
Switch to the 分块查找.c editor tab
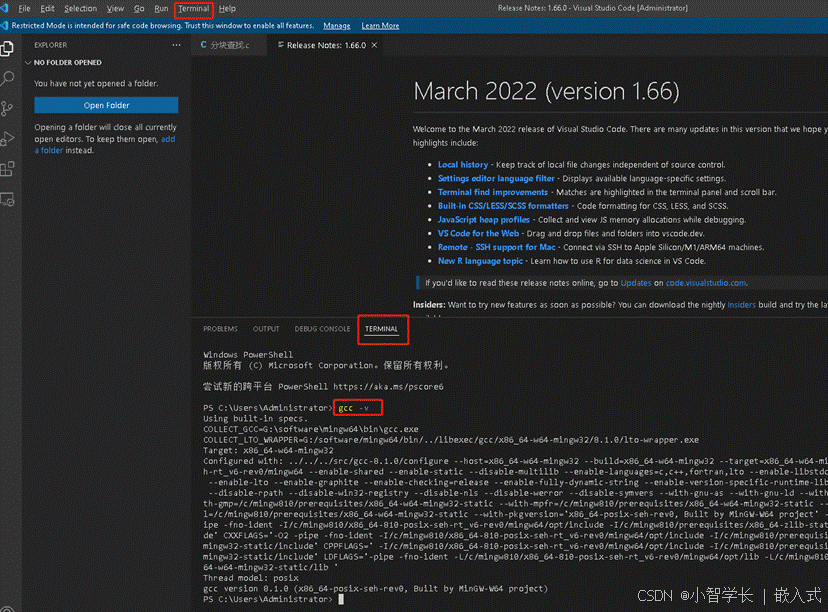click(x=230, y=45)
